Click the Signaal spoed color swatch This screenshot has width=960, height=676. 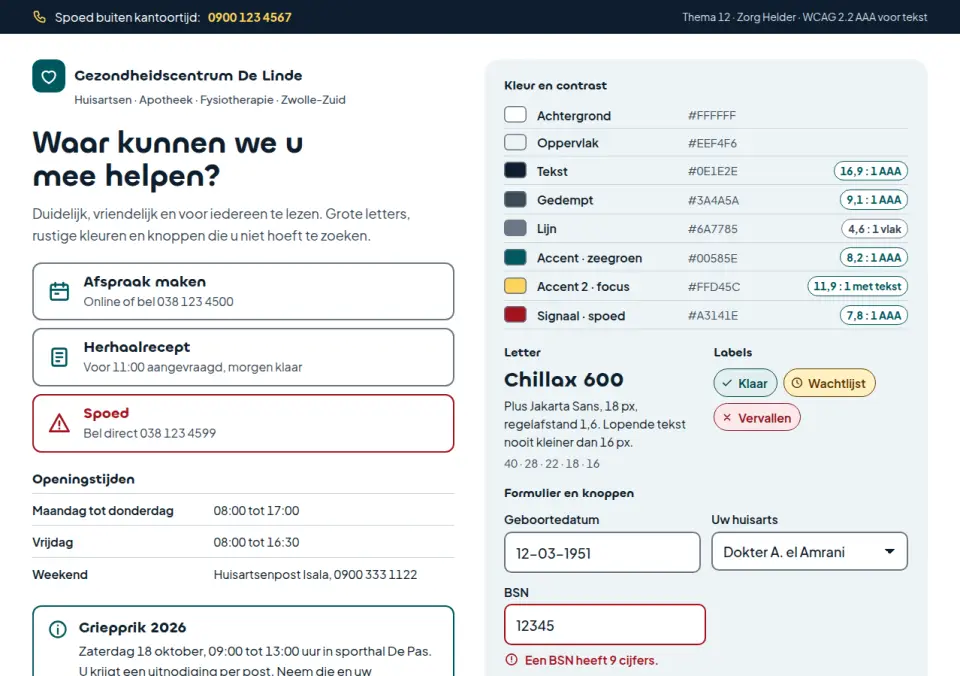[x=516, y=315]
